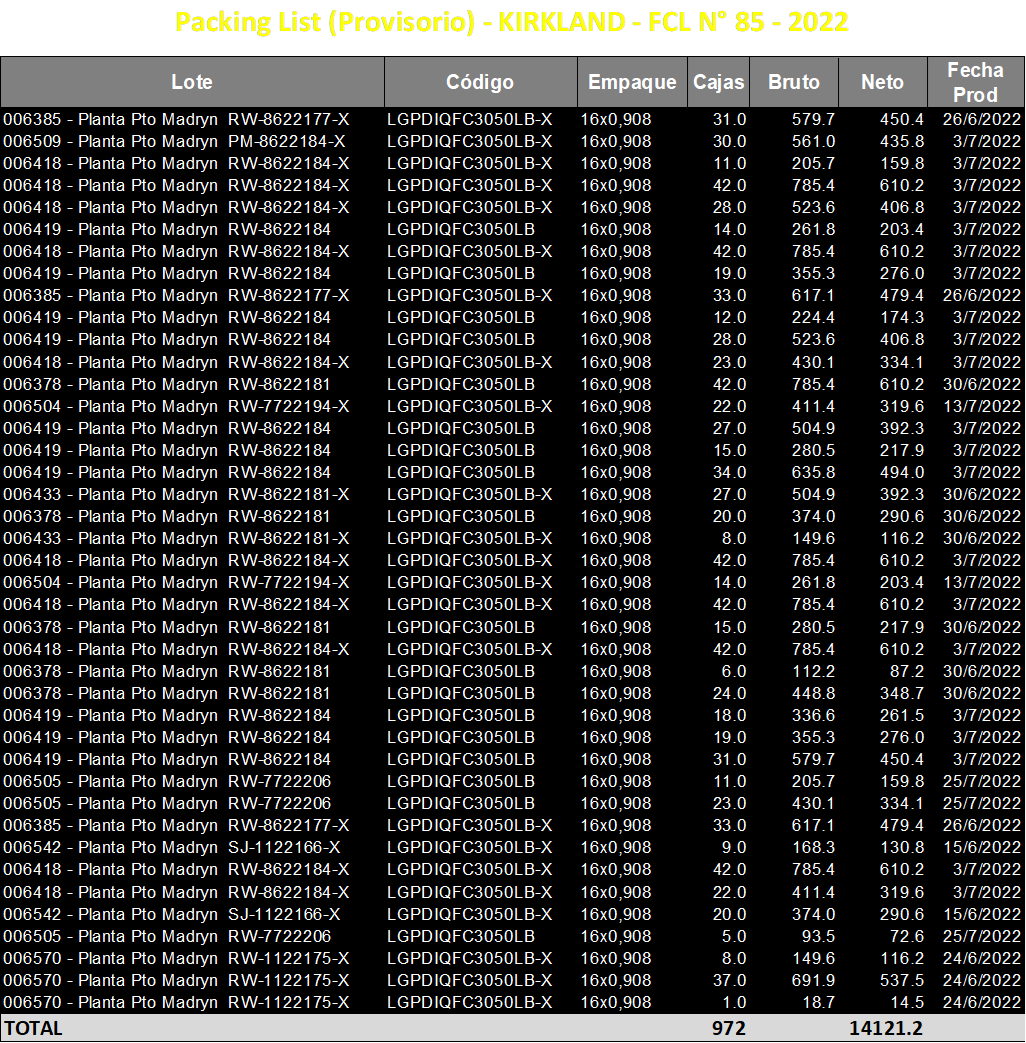The height and width of the screenshot is (1043, 1026).
Task: Click the Lote column header
Action: pos(192,82)
